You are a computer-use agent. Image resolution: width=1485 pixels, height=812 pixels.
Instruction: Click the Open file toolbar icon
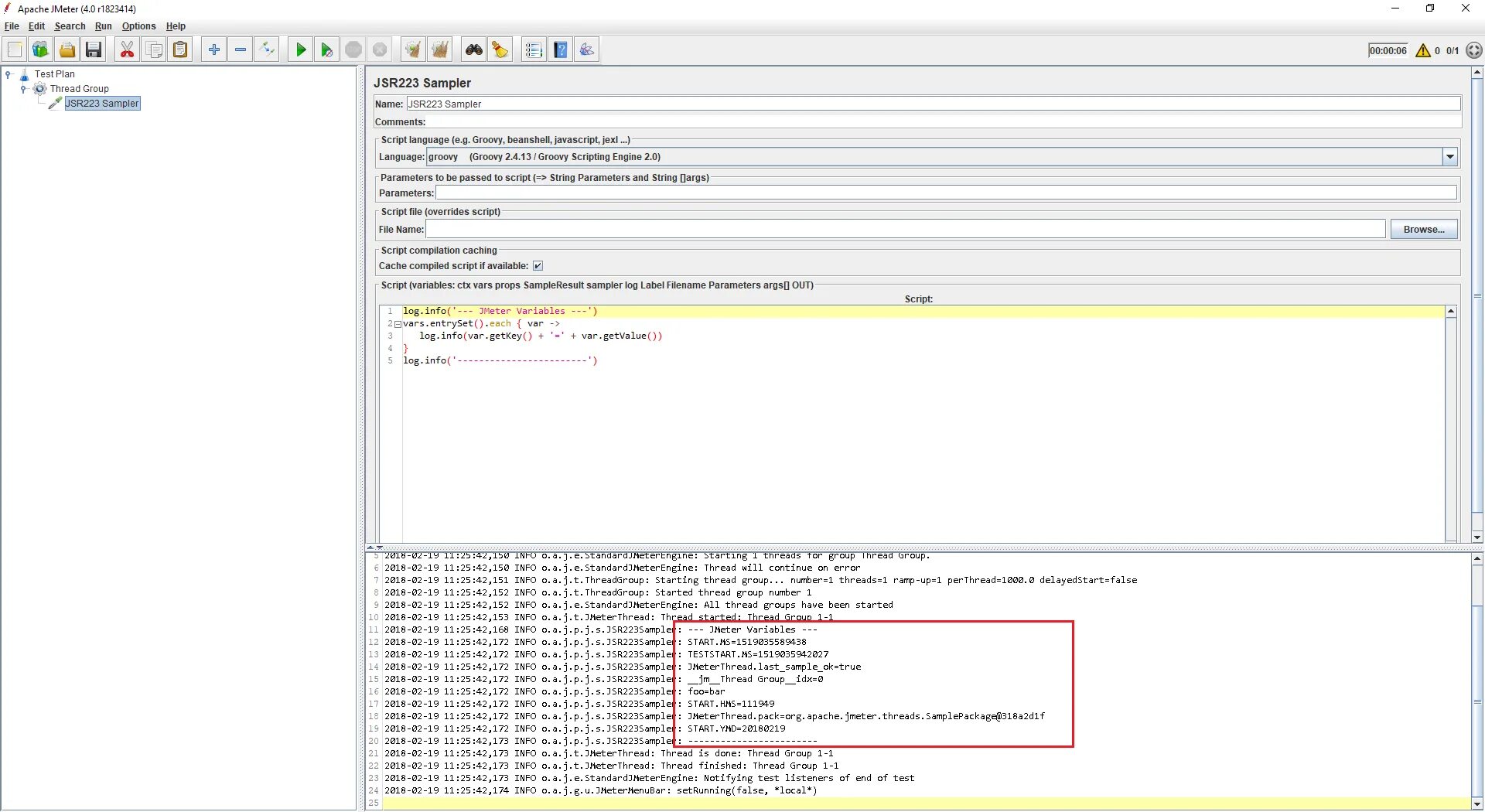[67, 50]
